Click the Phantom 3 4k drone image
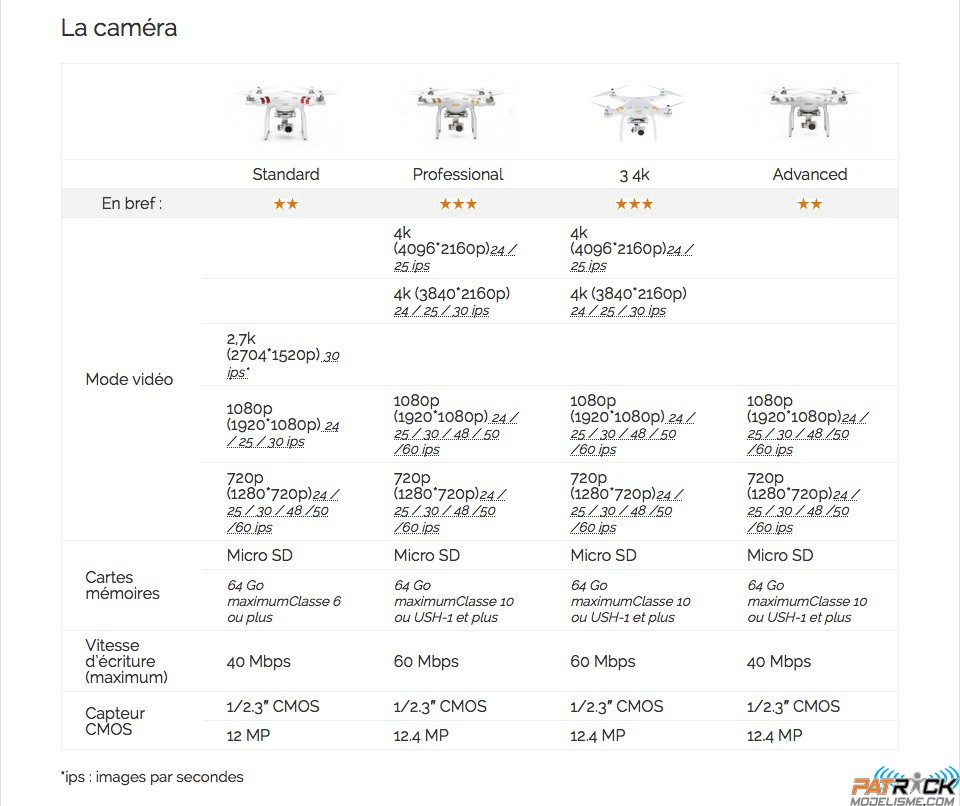 (635, 112)
